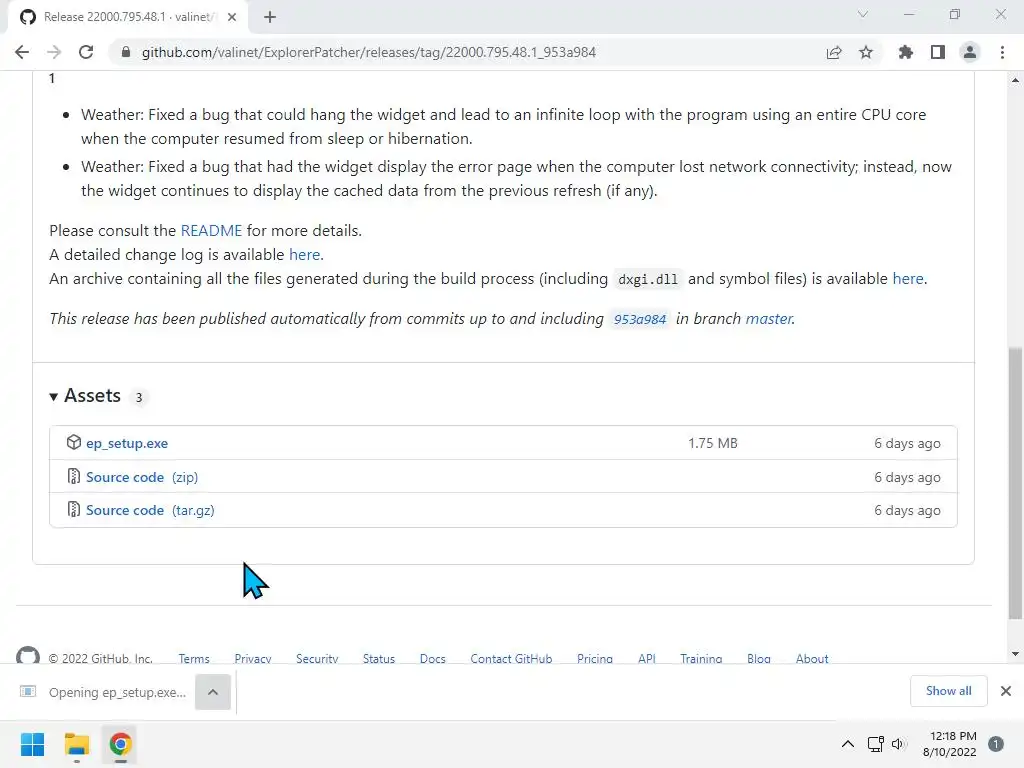Click the zip file icon beside Source code (zip)
This screenshot has height=768, width=1024.
[x=74, y=477]
